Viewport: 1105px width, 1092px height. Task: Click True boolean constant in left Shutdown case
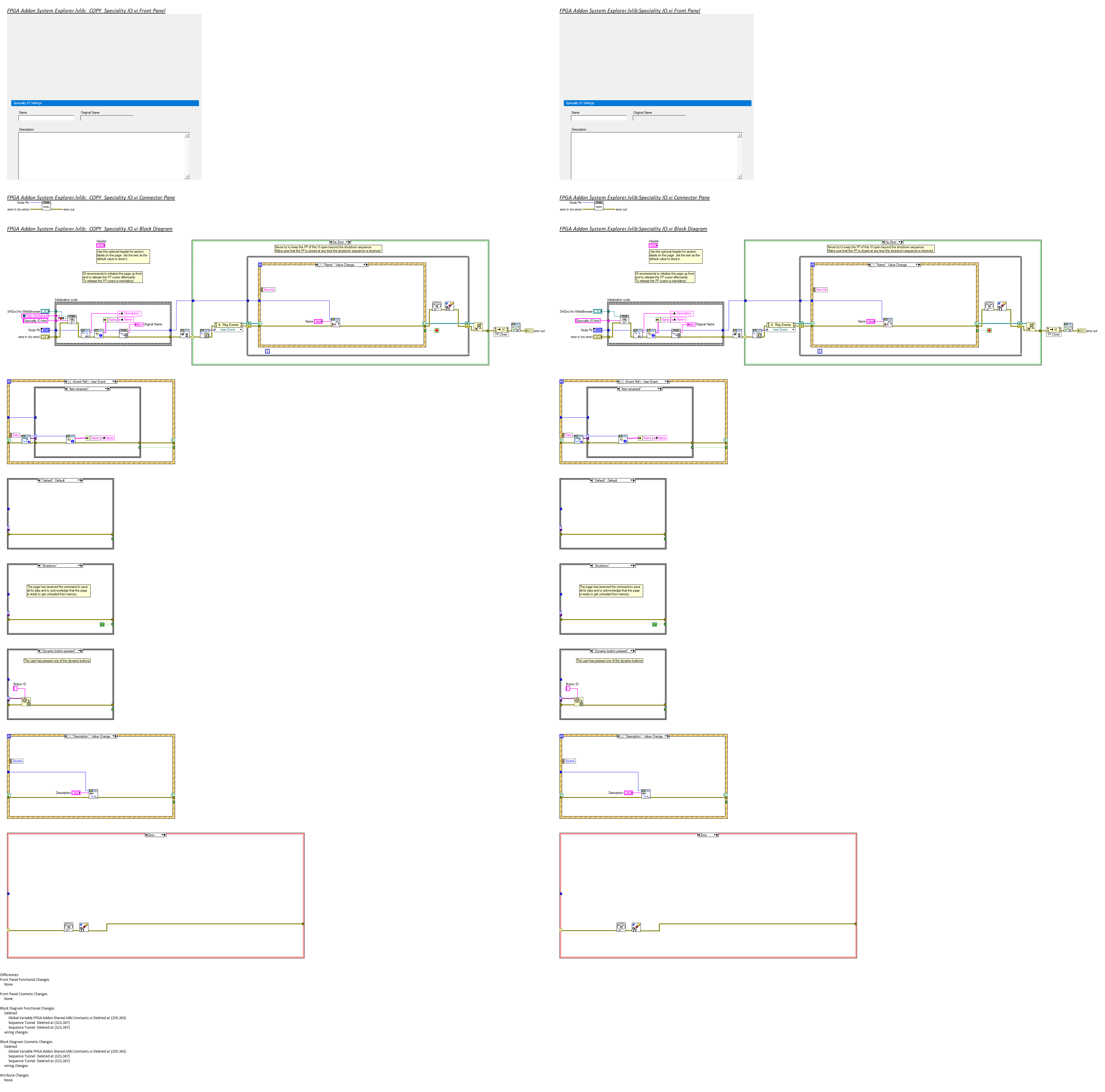pyautogui.click(x=102, y=624)
